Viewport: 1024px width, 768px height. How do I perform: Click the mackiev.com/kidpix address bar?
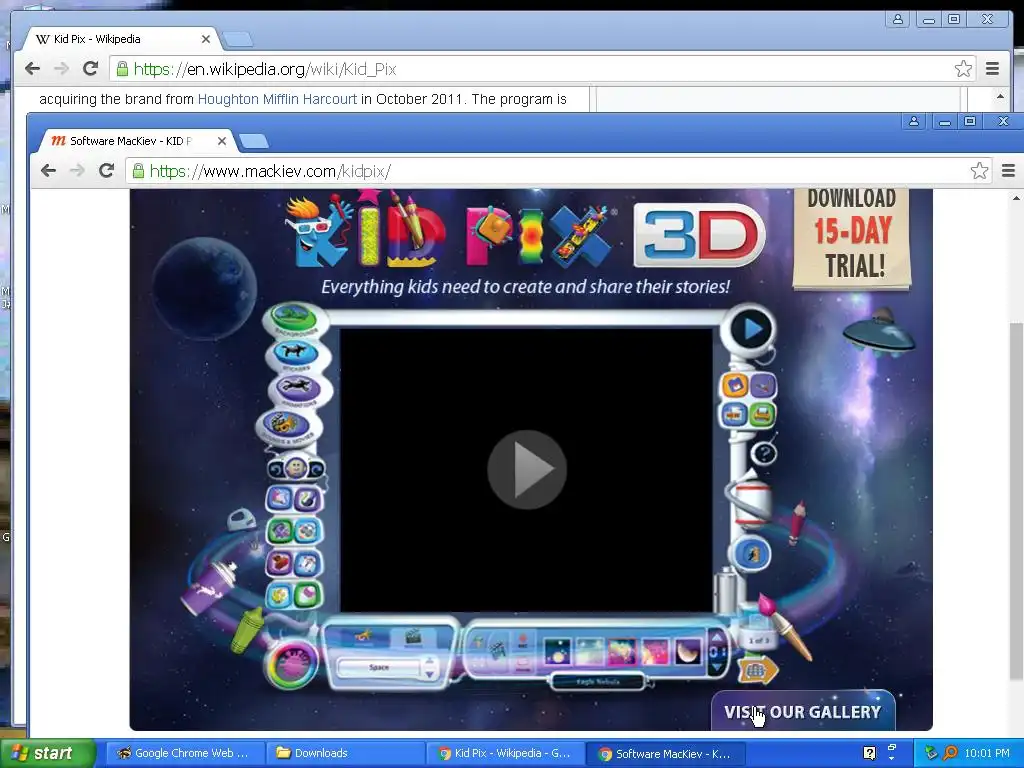coord(558,171)
